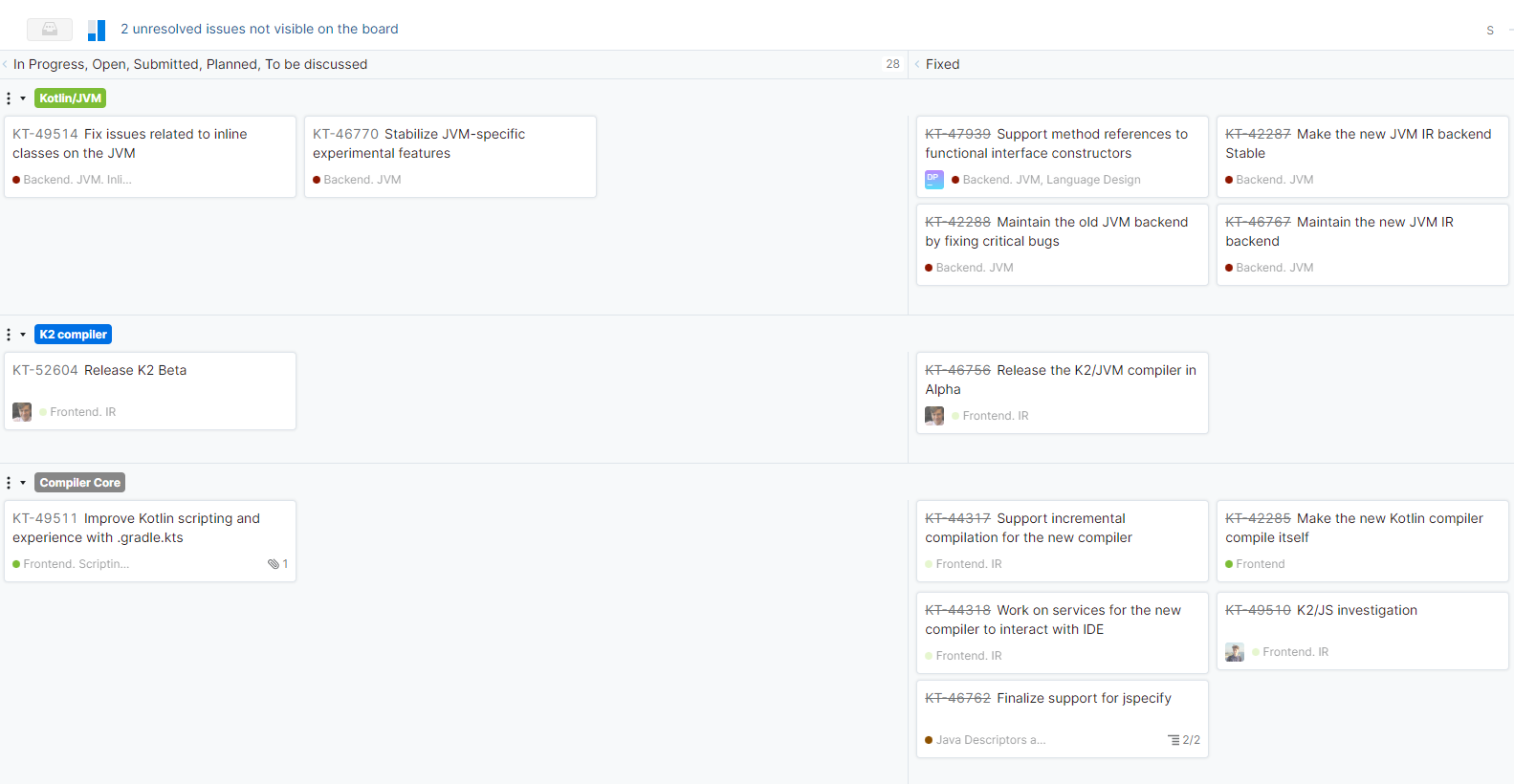Open the Kotlin/JVM swimlane three-dot menu

(x=9, y=98)
